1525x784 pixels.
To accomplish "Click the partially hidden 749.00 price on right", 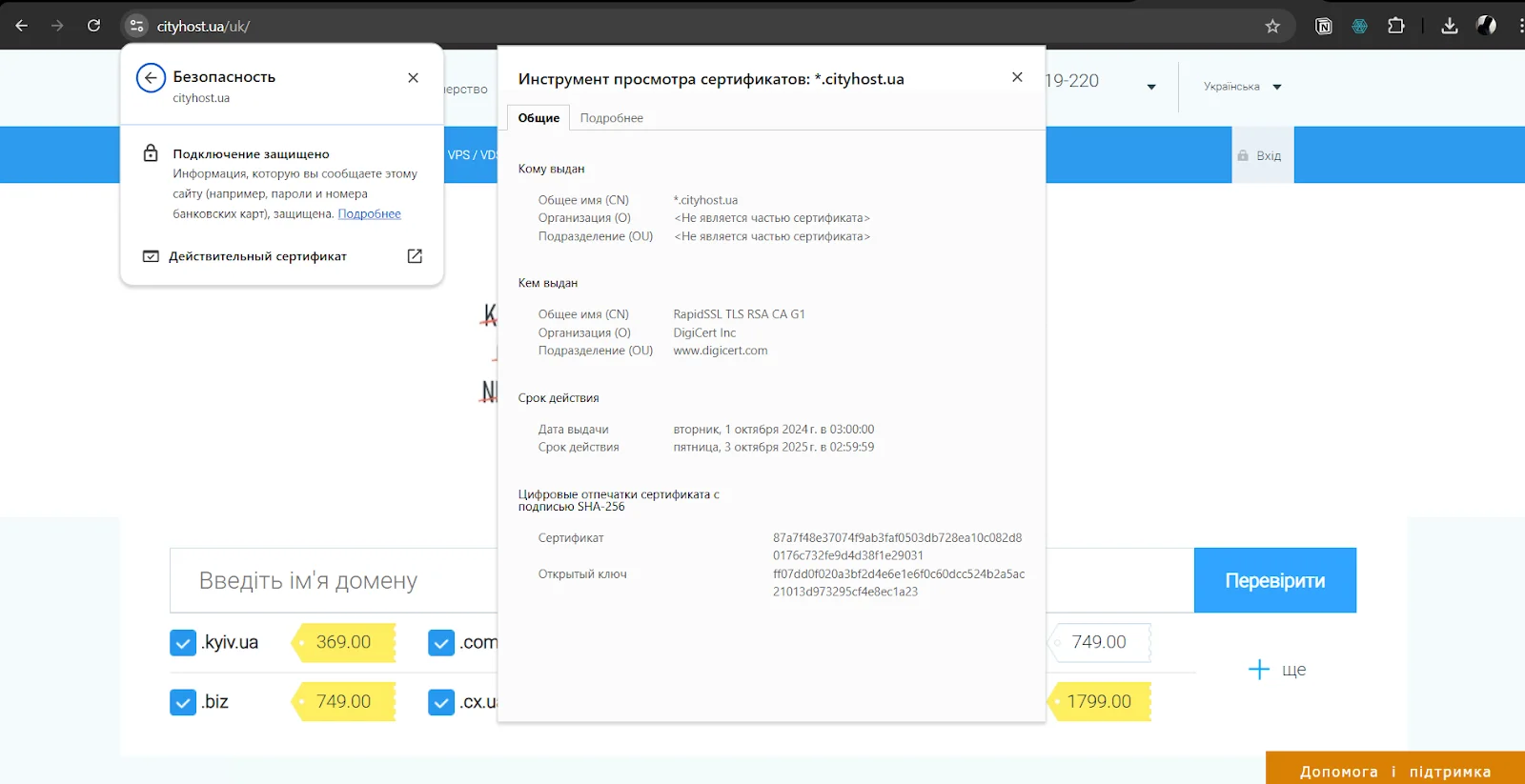I will (1099, 643).
